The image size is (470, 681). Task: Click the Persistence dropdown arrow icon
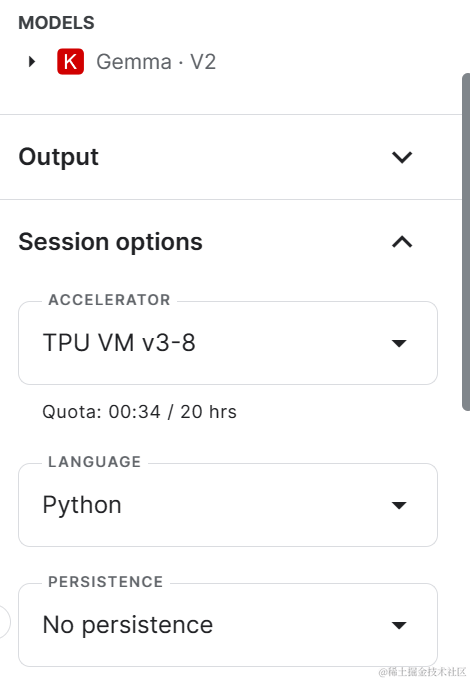[x=399, y=625]
